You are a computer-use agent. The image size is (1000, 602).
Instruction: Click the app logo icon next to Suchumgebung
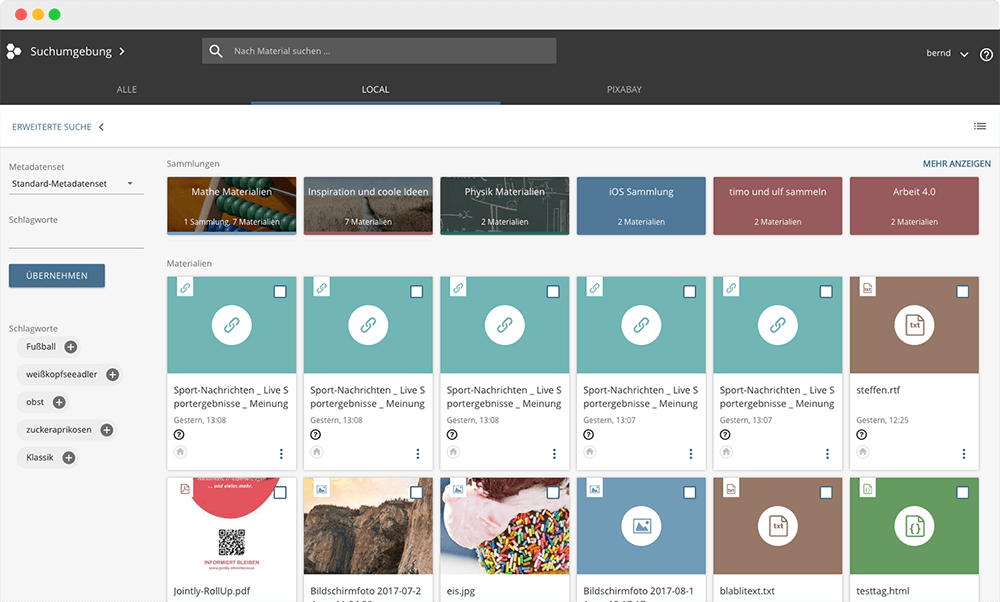14,51
